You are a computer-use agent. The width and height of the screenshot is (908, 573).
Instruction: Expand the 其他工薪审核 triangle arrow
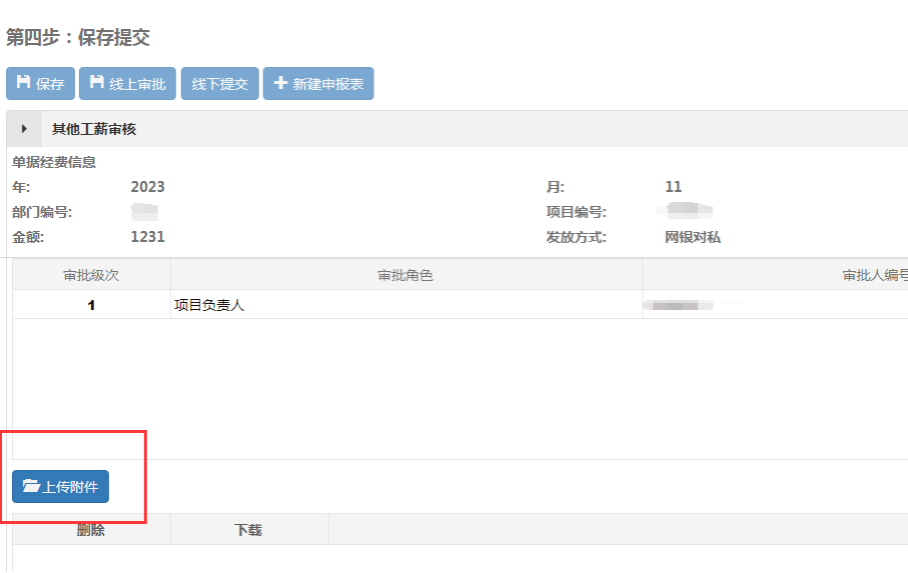24,129
